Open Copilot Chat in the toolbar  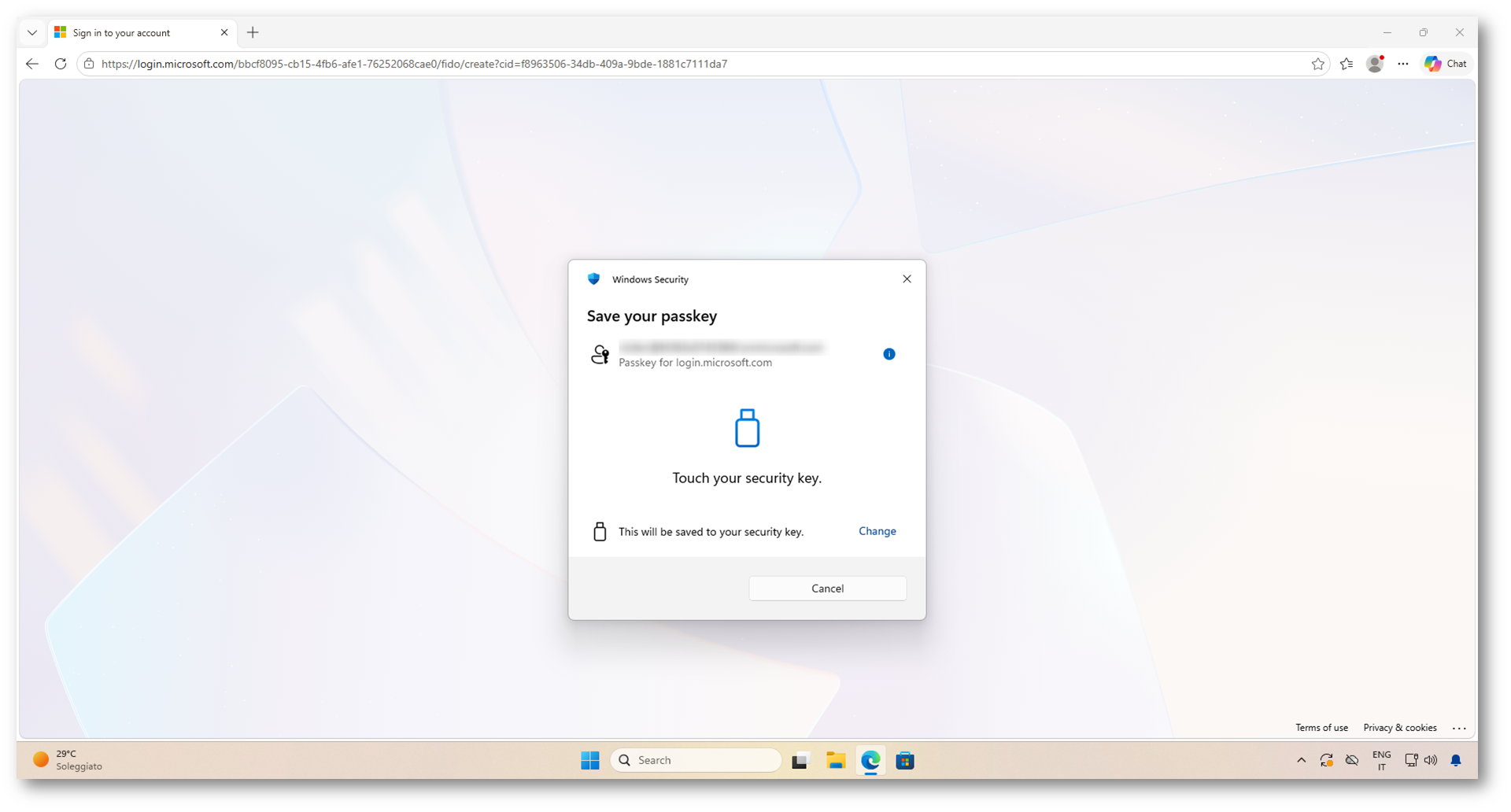point(1446,64)
